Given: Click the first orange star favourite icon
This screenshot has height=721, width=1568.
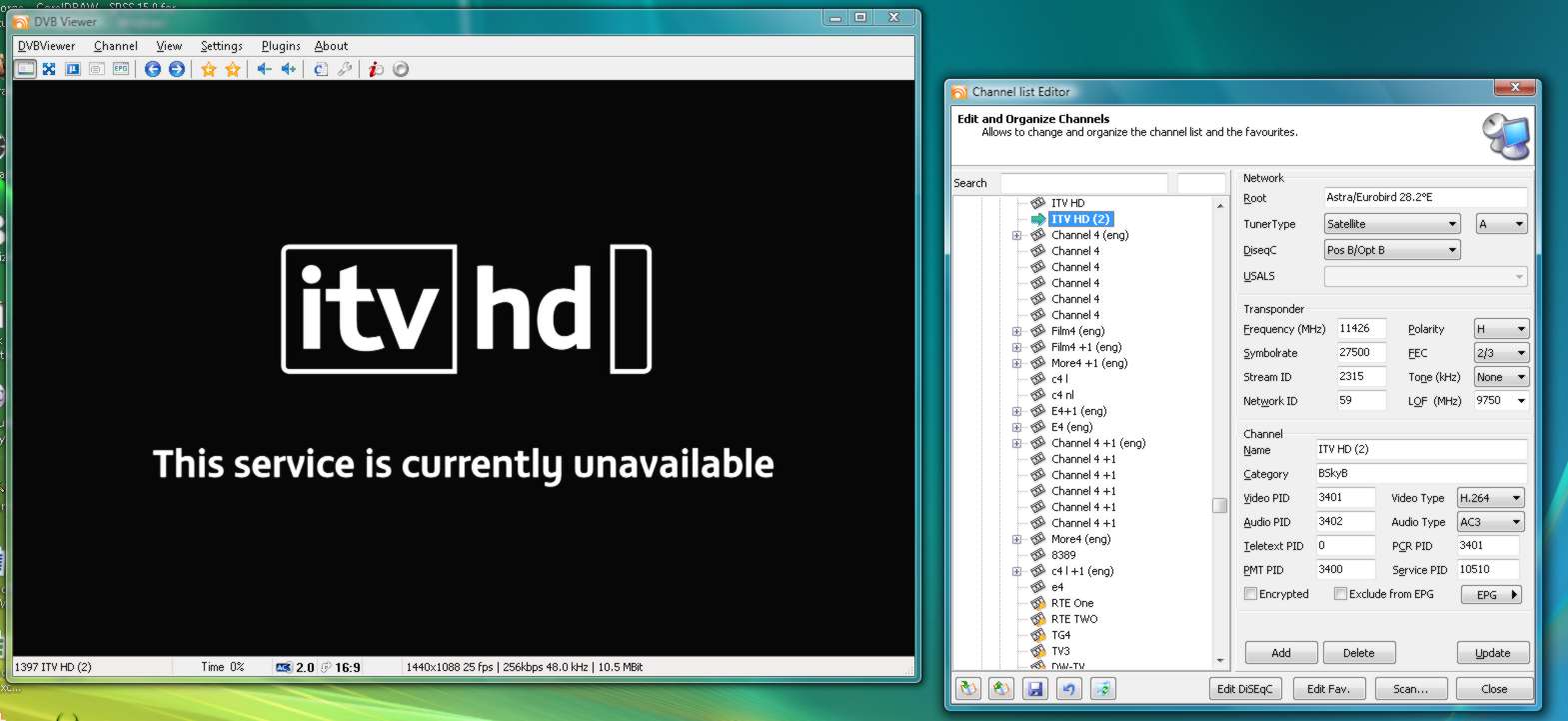Looking at the screenshot, I should (209, 69).
